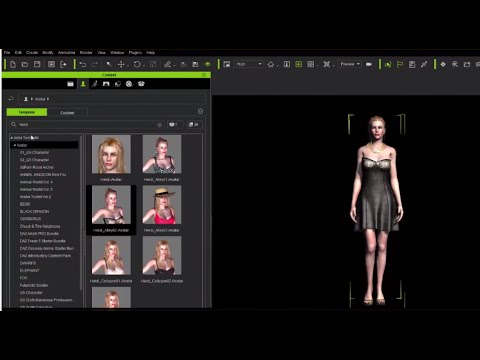The height and width of the screenshot is (360, 480).
Task: Collapse the Avatar tree node
Action: pyautogui.click(x=15, y=145)
